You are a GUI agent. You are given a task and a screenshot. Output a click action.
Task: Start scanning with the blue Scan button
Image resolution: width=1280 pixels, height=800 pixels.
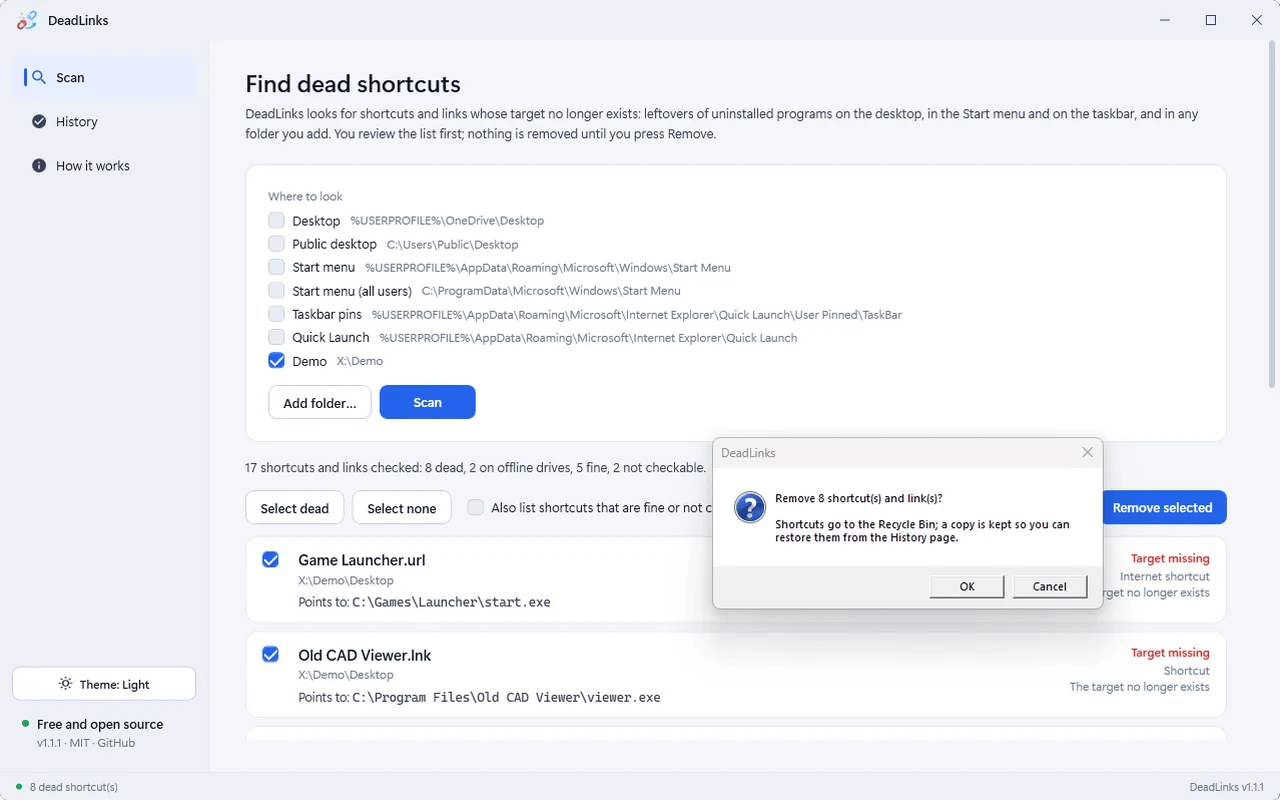pos(427,402)
